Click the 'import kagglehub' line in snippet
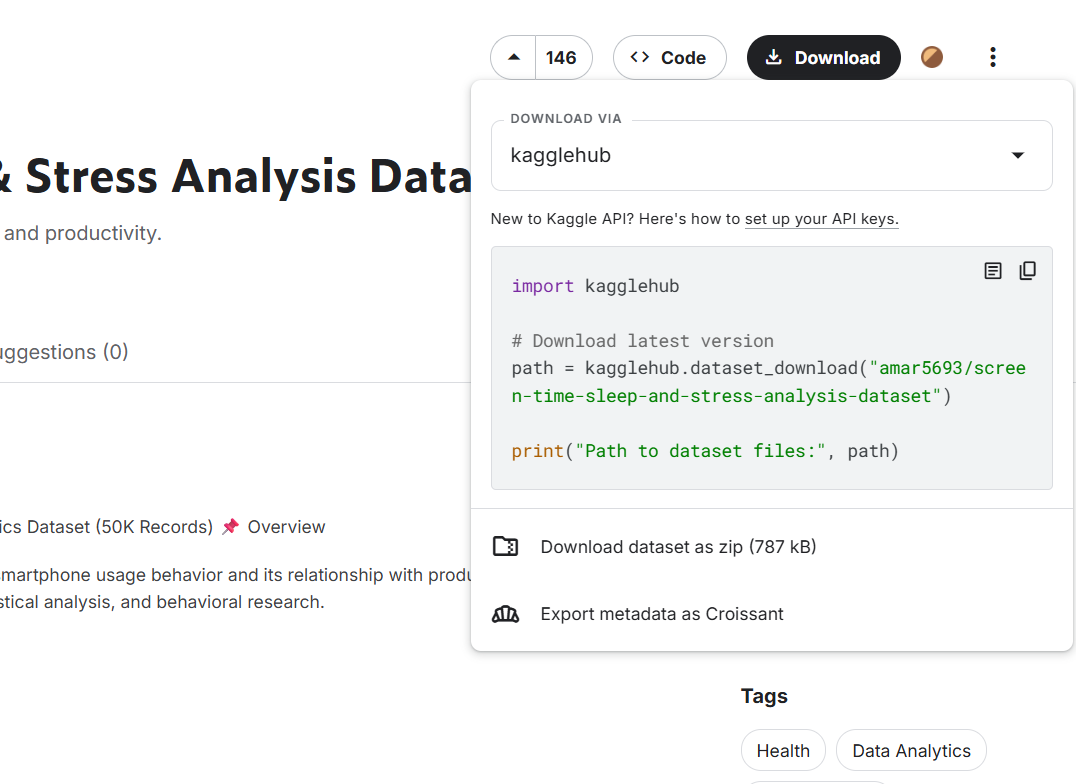This screenshot has width=1076, height=784. coord(595,286)
